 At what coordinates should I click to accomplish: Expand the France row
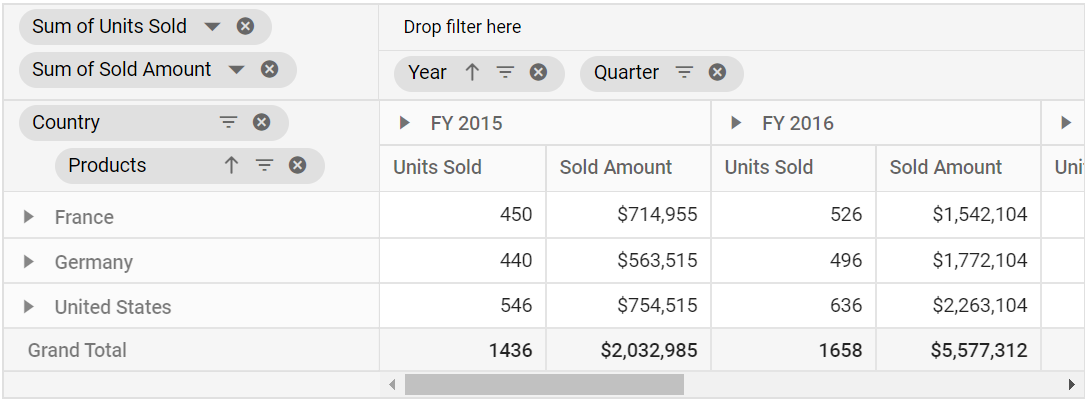pyautogui.click(x=28, y=217)
